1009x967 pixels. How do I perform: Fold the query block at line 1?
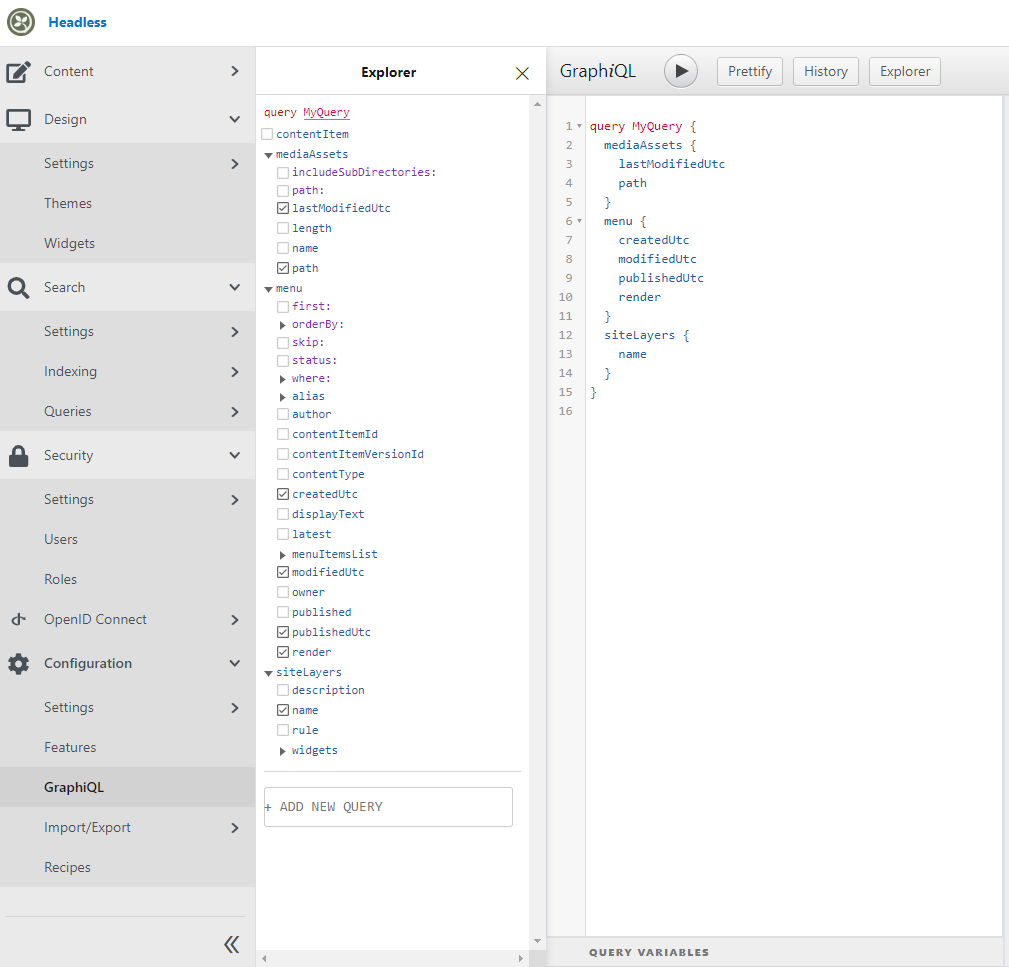579,126
